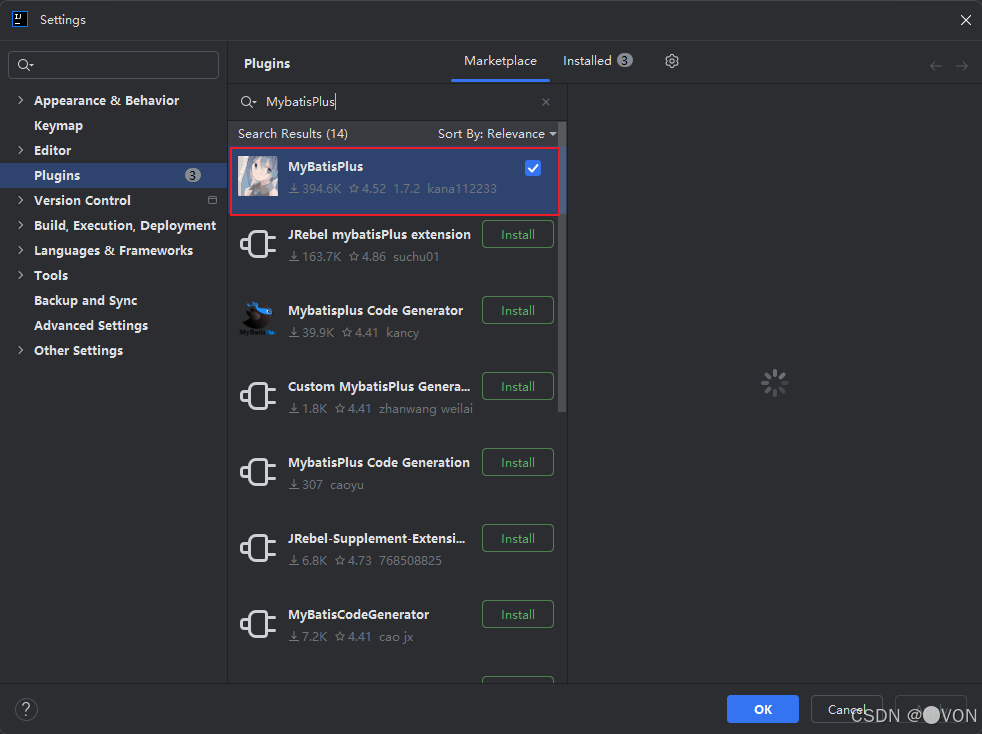Click the settings search input field

coord(113,65)
